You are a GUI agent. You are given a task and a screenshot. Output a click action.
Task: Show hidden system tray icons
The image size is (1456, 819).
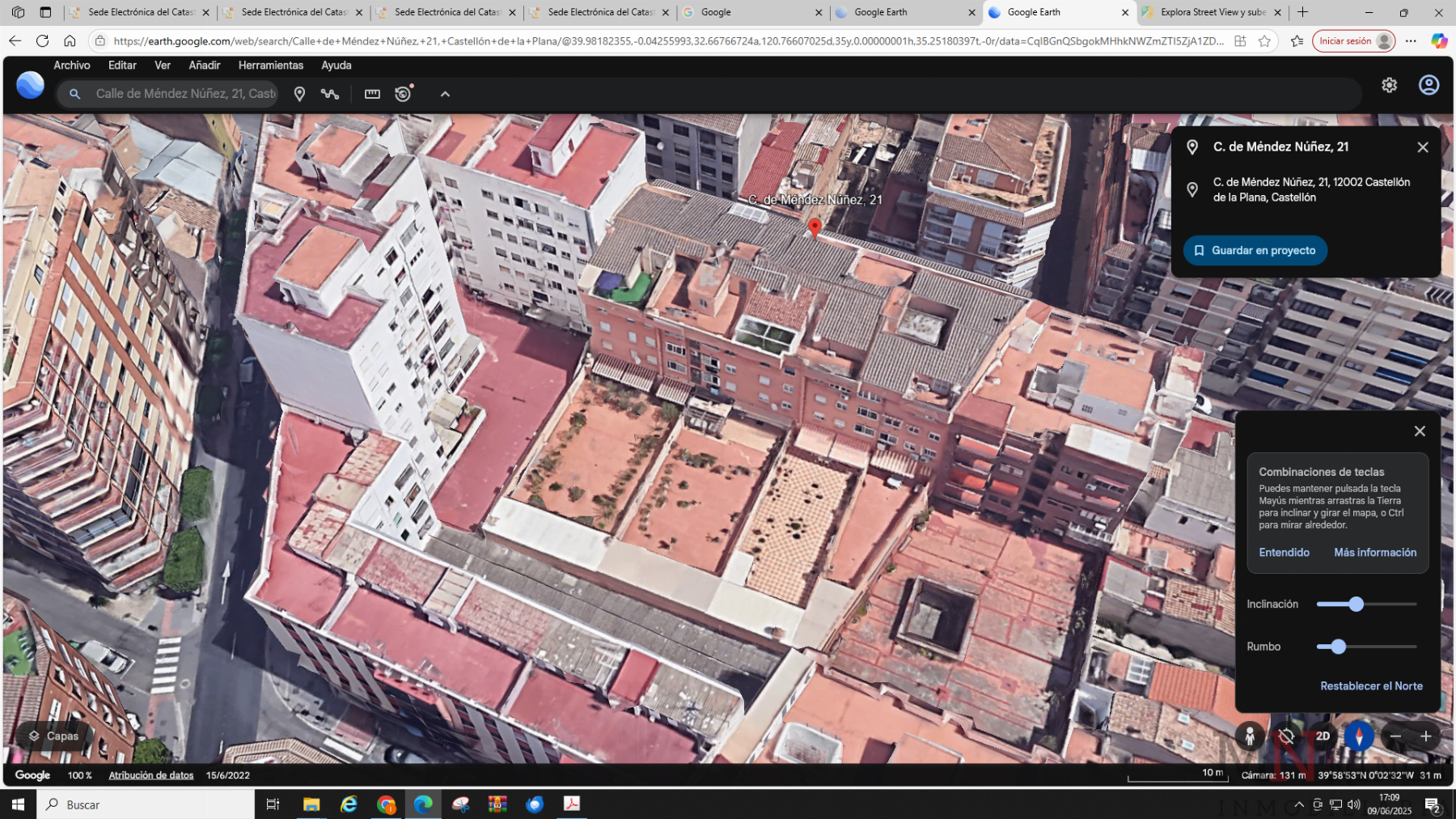tap(1299, 804)
